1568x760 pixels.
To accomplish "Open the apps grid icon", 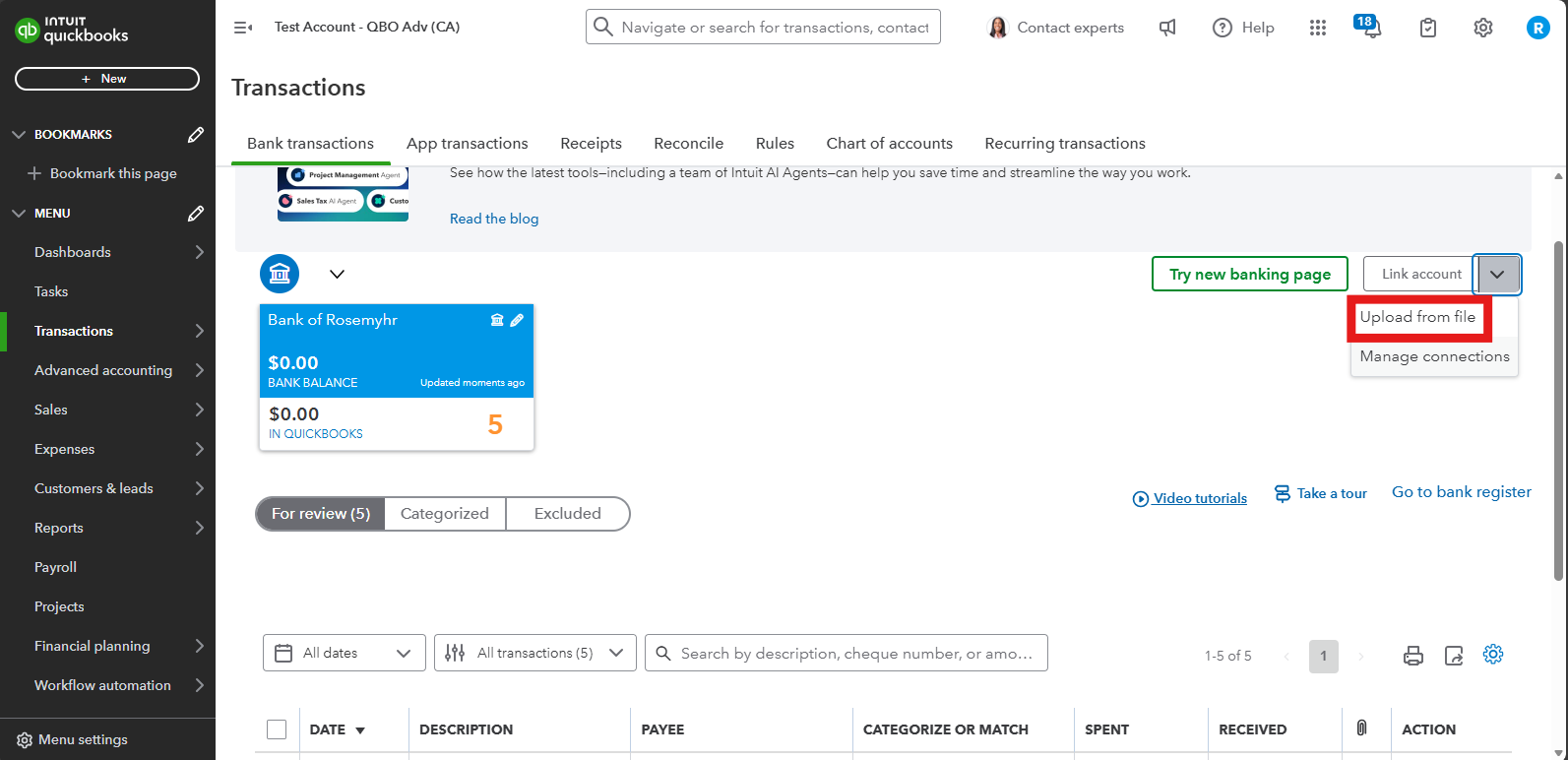I will point(1318,28).
